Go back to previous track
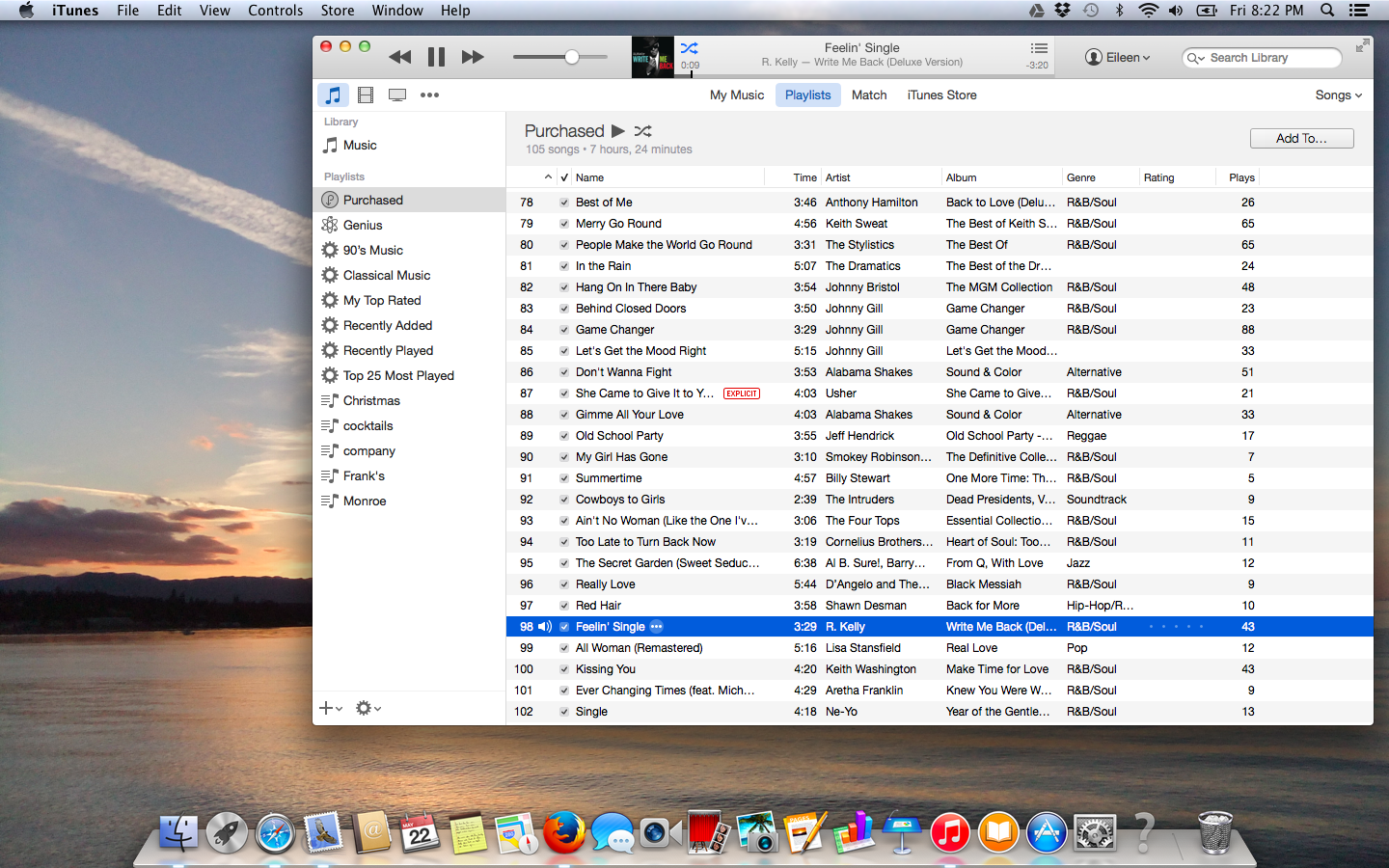This screenshot has height=868, width=1389. pos(399,58)
